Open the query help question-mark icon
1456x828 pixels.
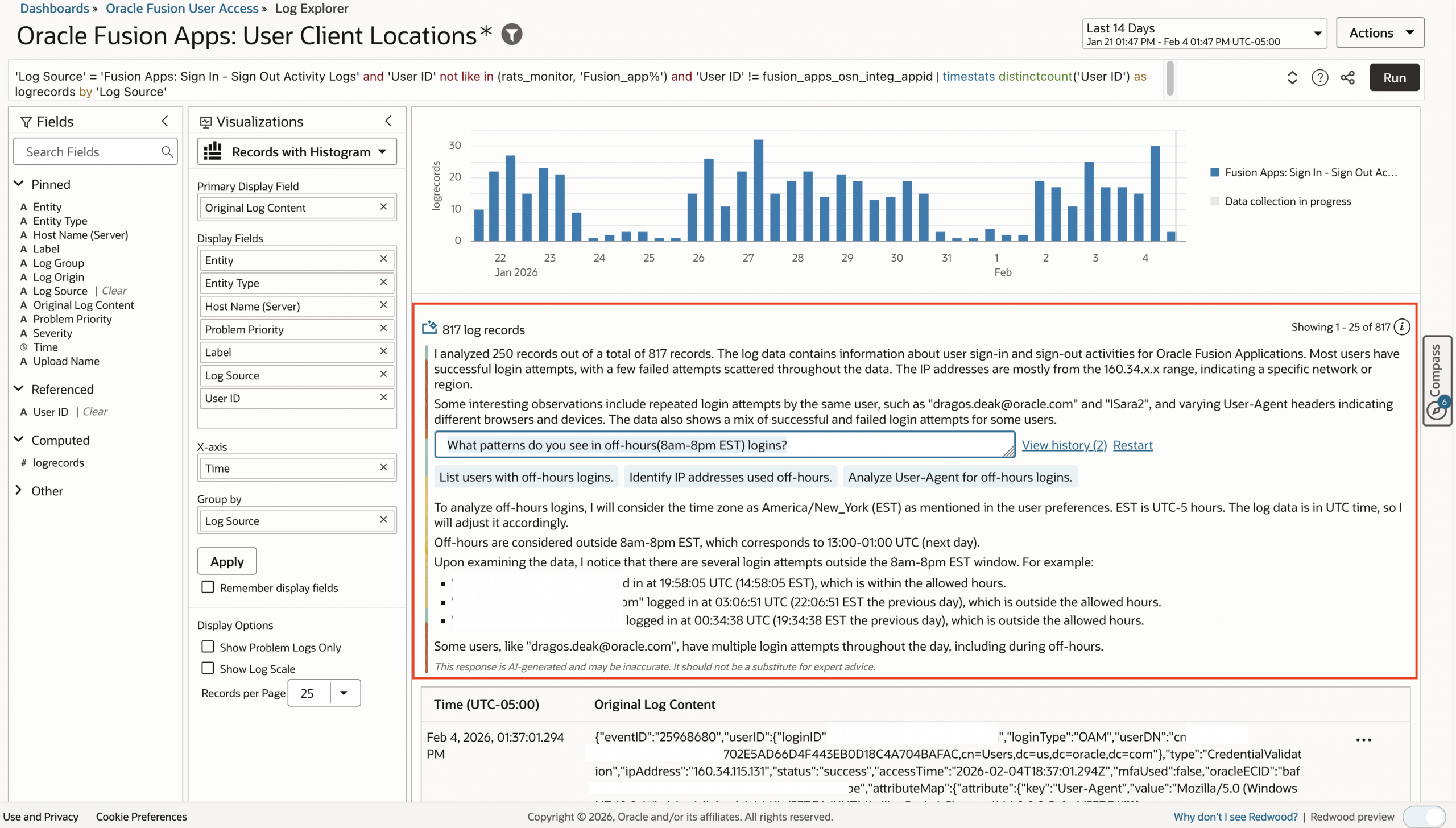click(1319, 78)
